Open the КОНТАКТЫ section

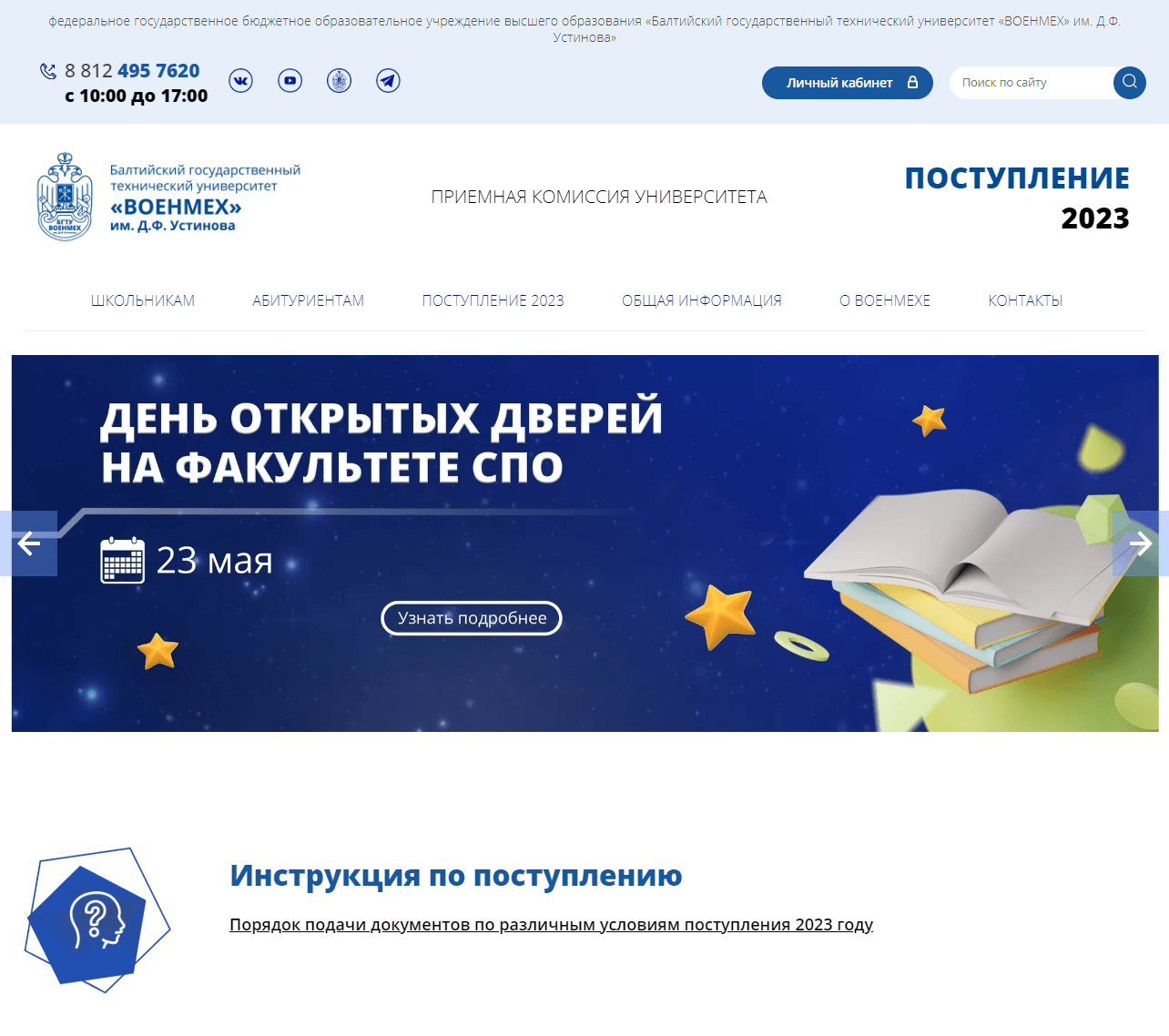(1025, 300)
